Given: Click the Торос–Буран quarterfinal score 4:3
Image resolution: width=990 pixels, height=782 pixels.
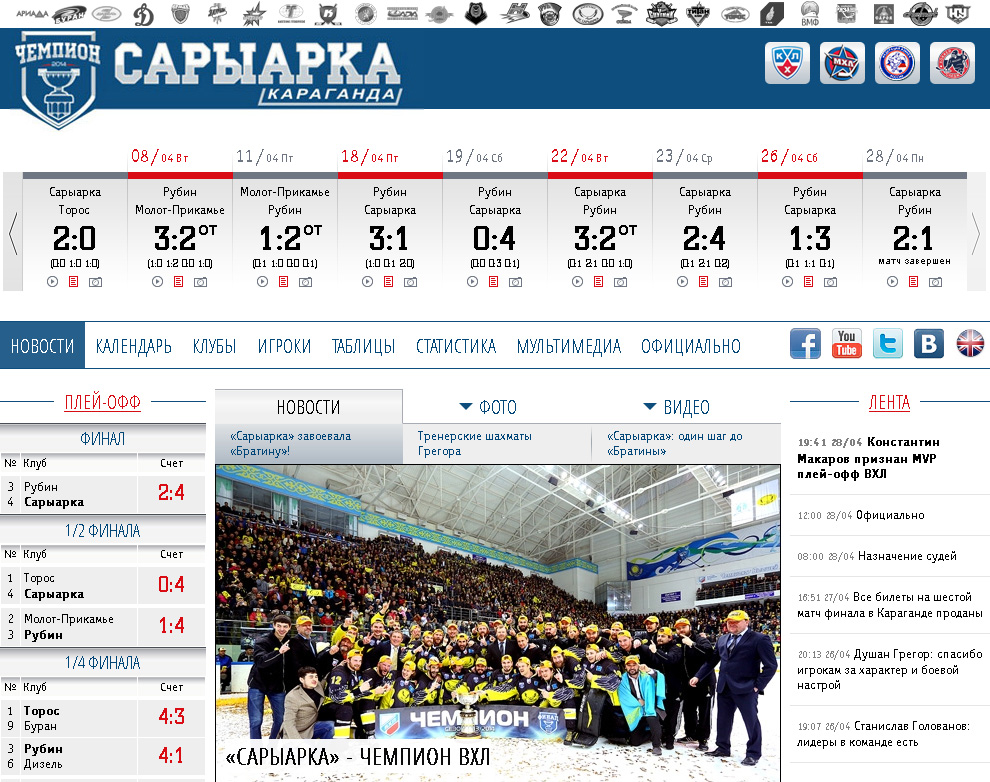Looking at the screenshot, I should 171,717.
